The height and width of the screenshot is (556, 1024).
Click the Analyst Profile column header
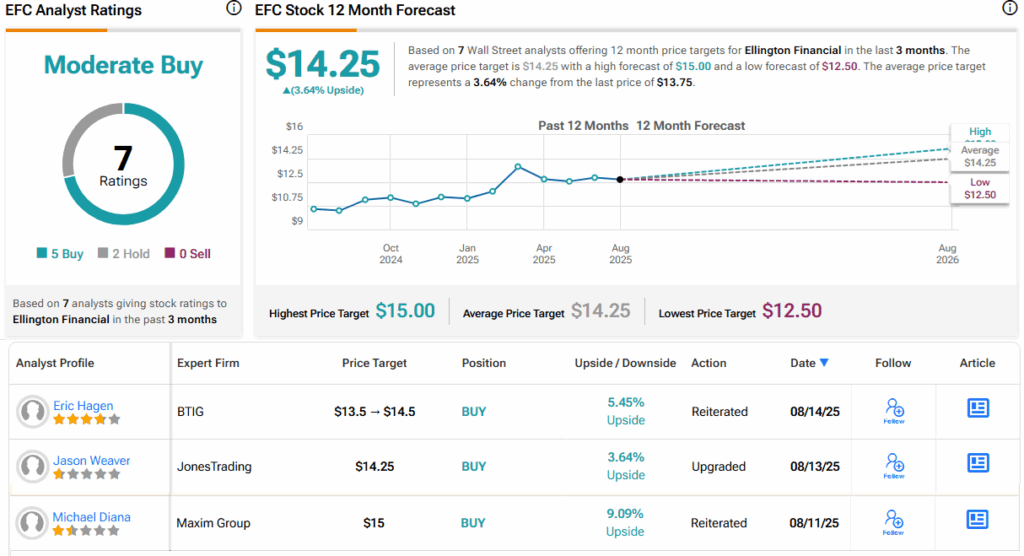tap(55, 363)
